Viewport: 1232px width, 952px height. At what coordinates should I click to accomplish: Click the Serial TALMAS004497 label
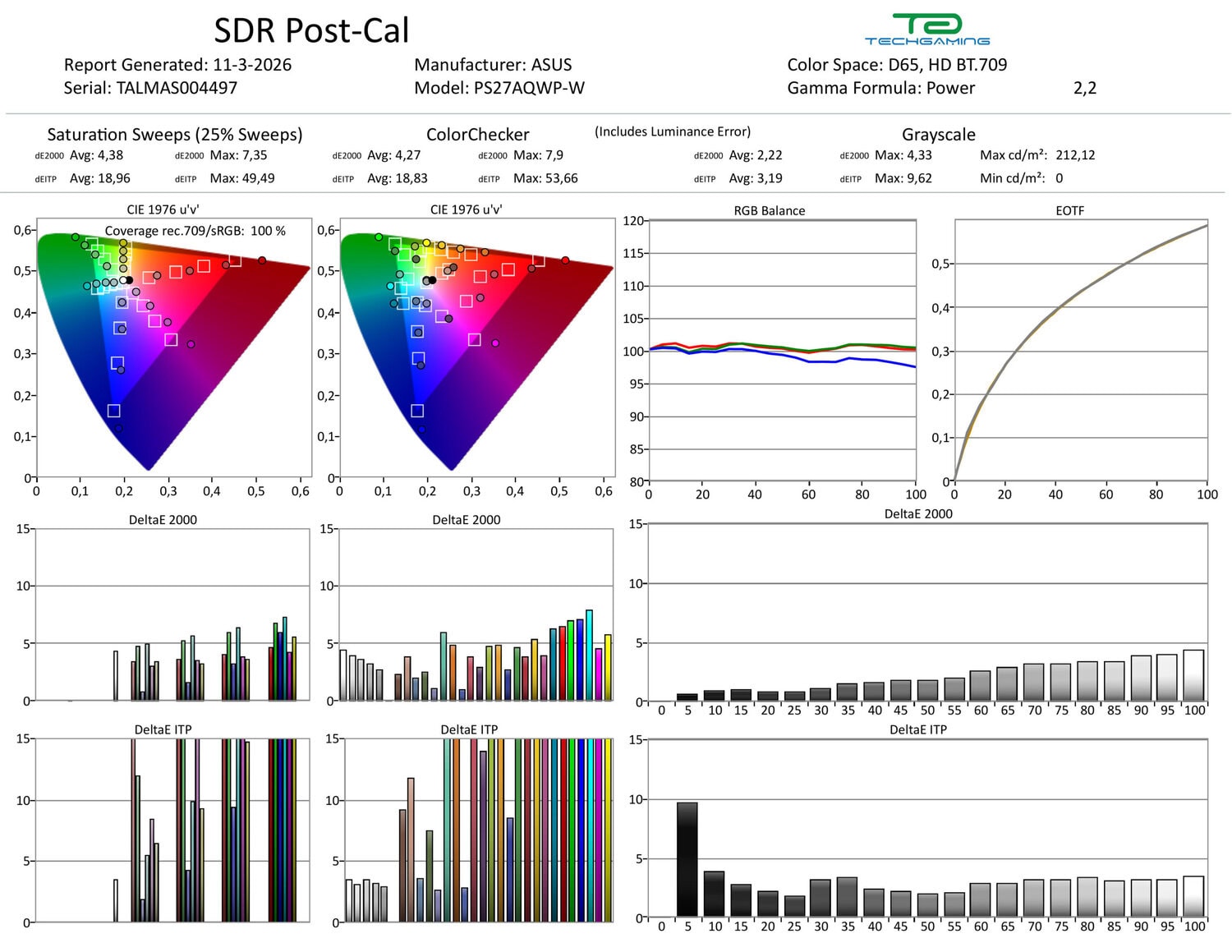coord(150,88)
